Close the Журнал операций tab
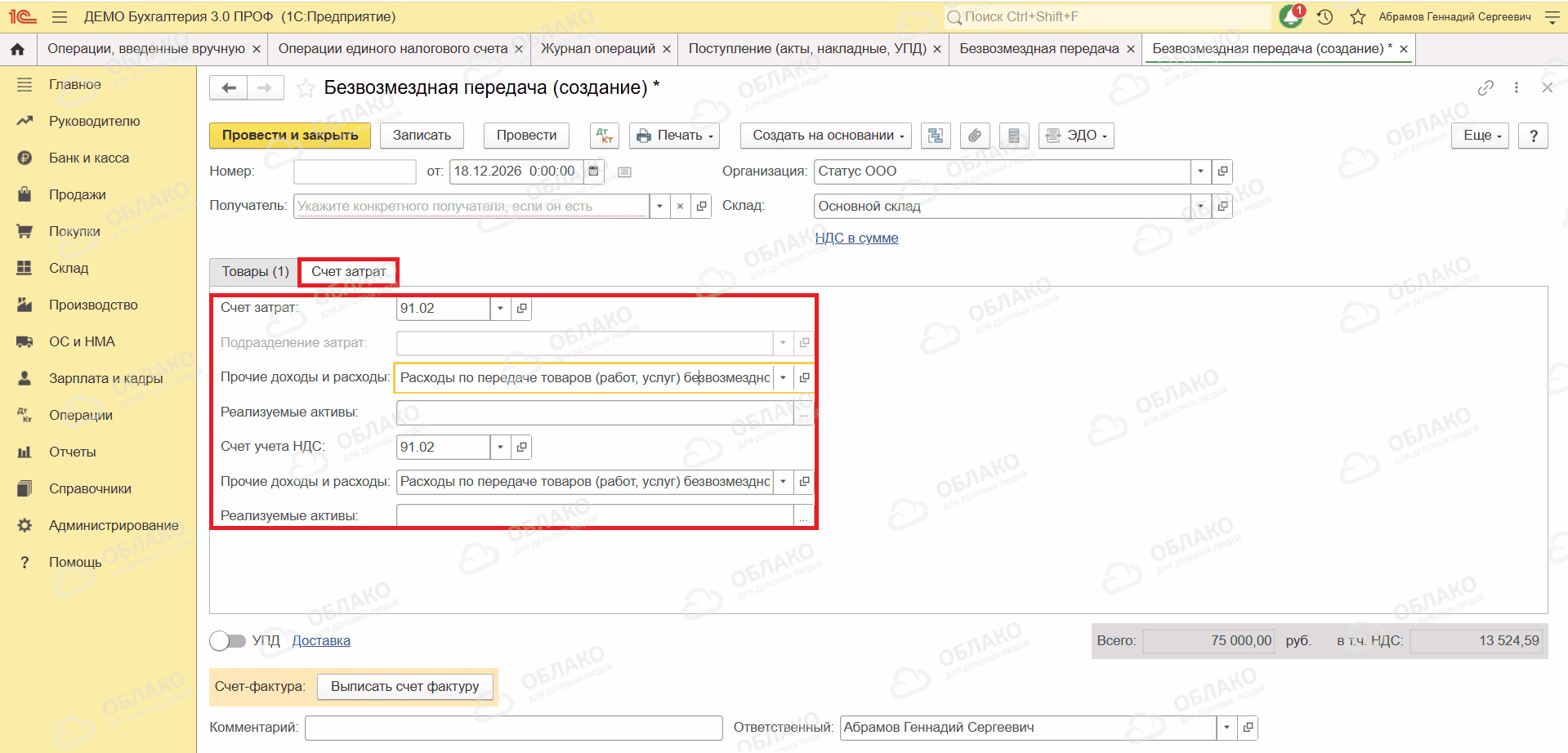1568x753 pixels. [667, 49]
